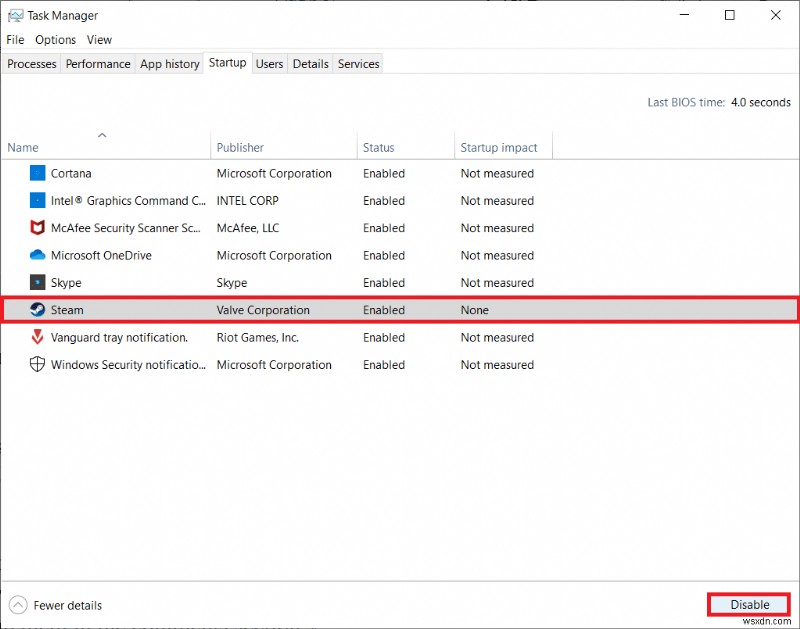
Task: Switch to the Details tab
Action: click(x=310, y=64)
